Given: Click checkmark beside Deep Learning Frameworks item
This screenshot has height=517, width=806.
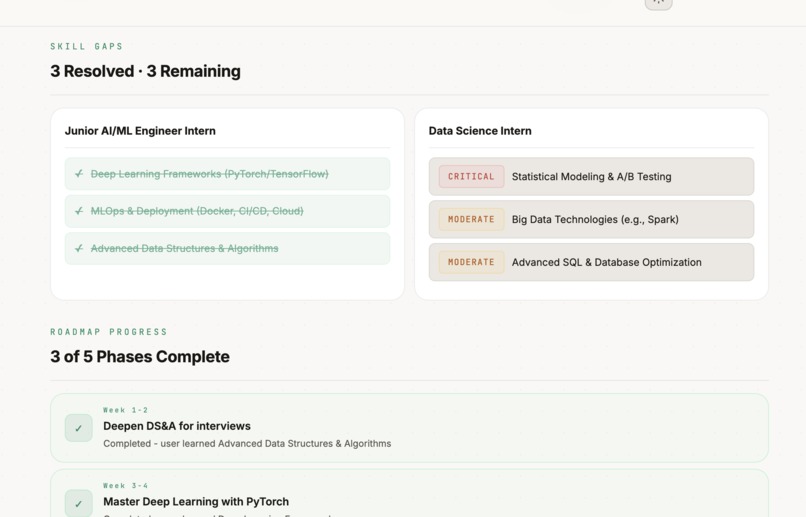Looking at the screenshot, I should 79,174.
